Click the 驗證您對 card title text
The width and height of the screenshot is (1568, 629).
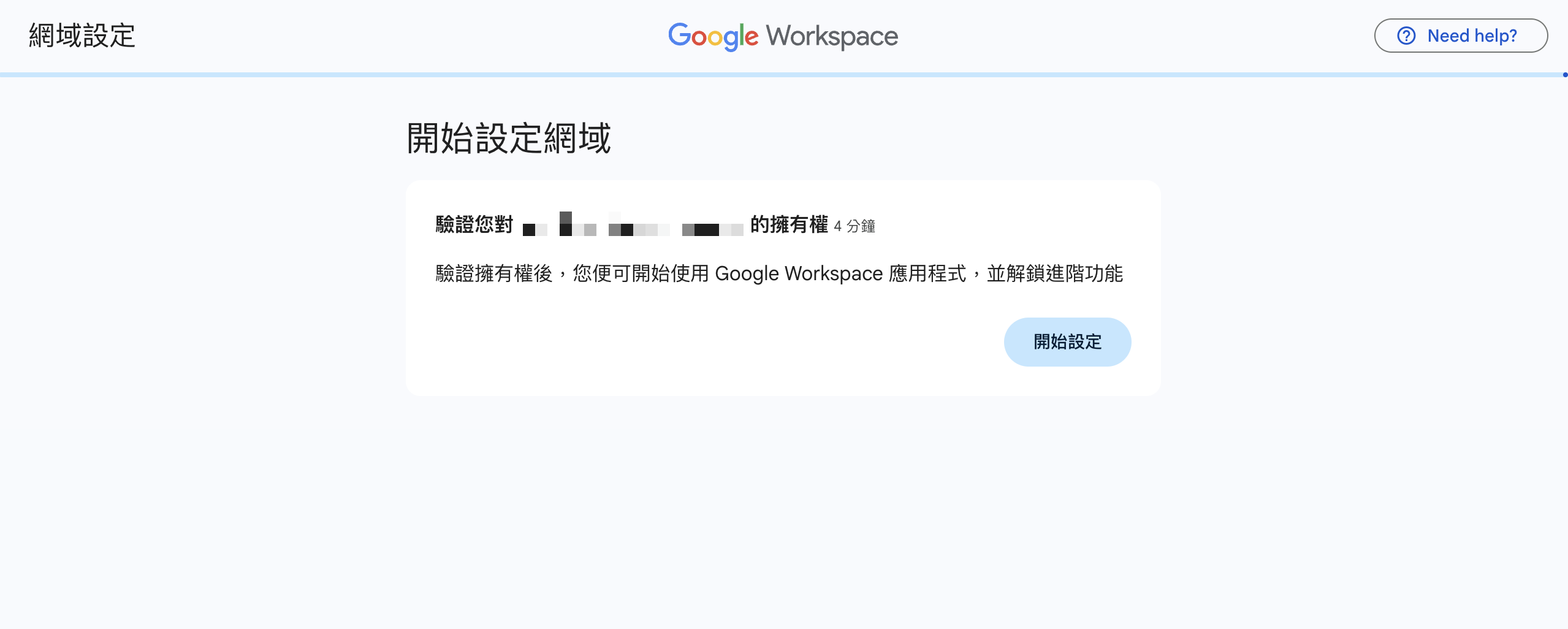point(474,224)
